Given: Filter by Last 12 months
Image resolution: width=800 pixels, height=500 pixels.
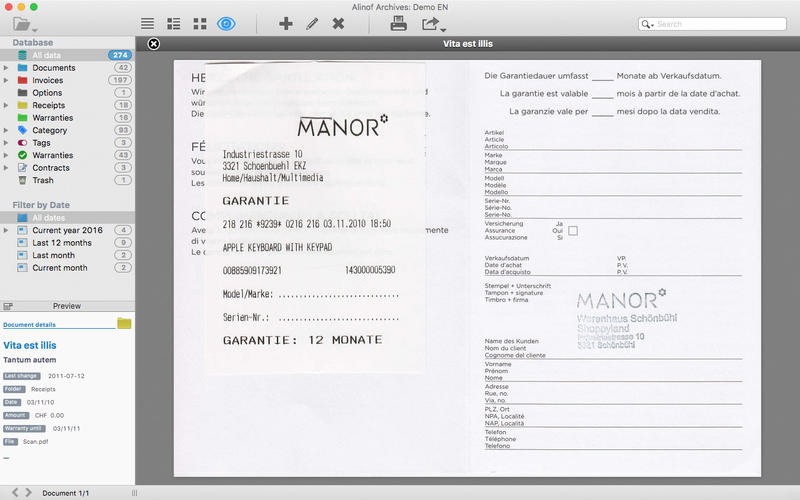Looking at the screenshot, I should tap(62, 243).
